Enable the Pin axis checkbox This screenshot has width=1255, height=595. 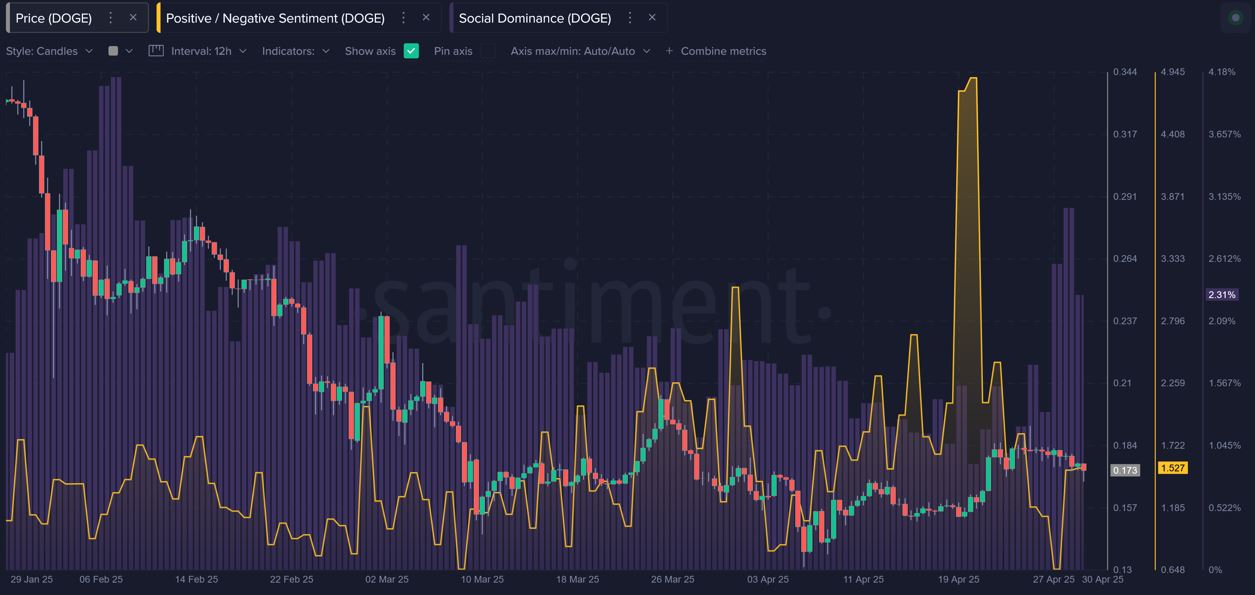pos(487,51)
